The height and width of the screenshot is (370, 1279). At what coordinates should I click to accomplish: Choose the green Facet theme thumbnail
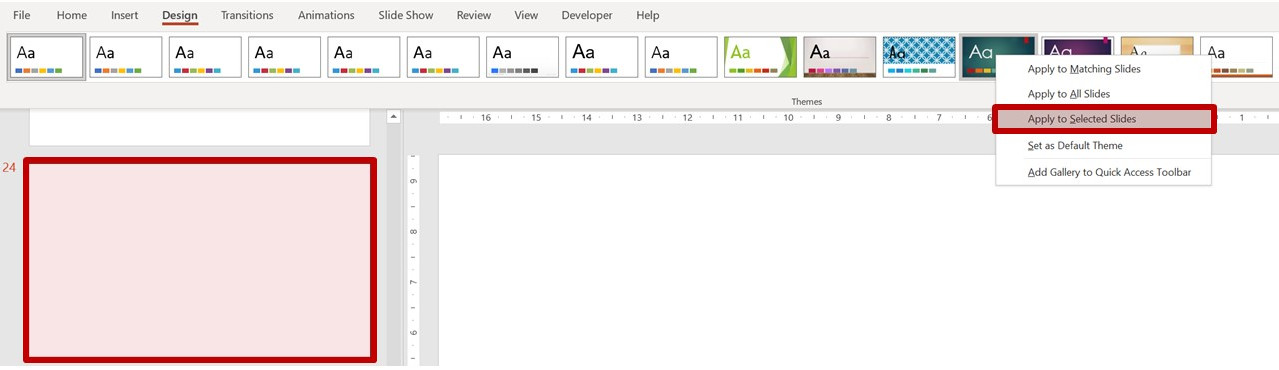coord(760,57)
